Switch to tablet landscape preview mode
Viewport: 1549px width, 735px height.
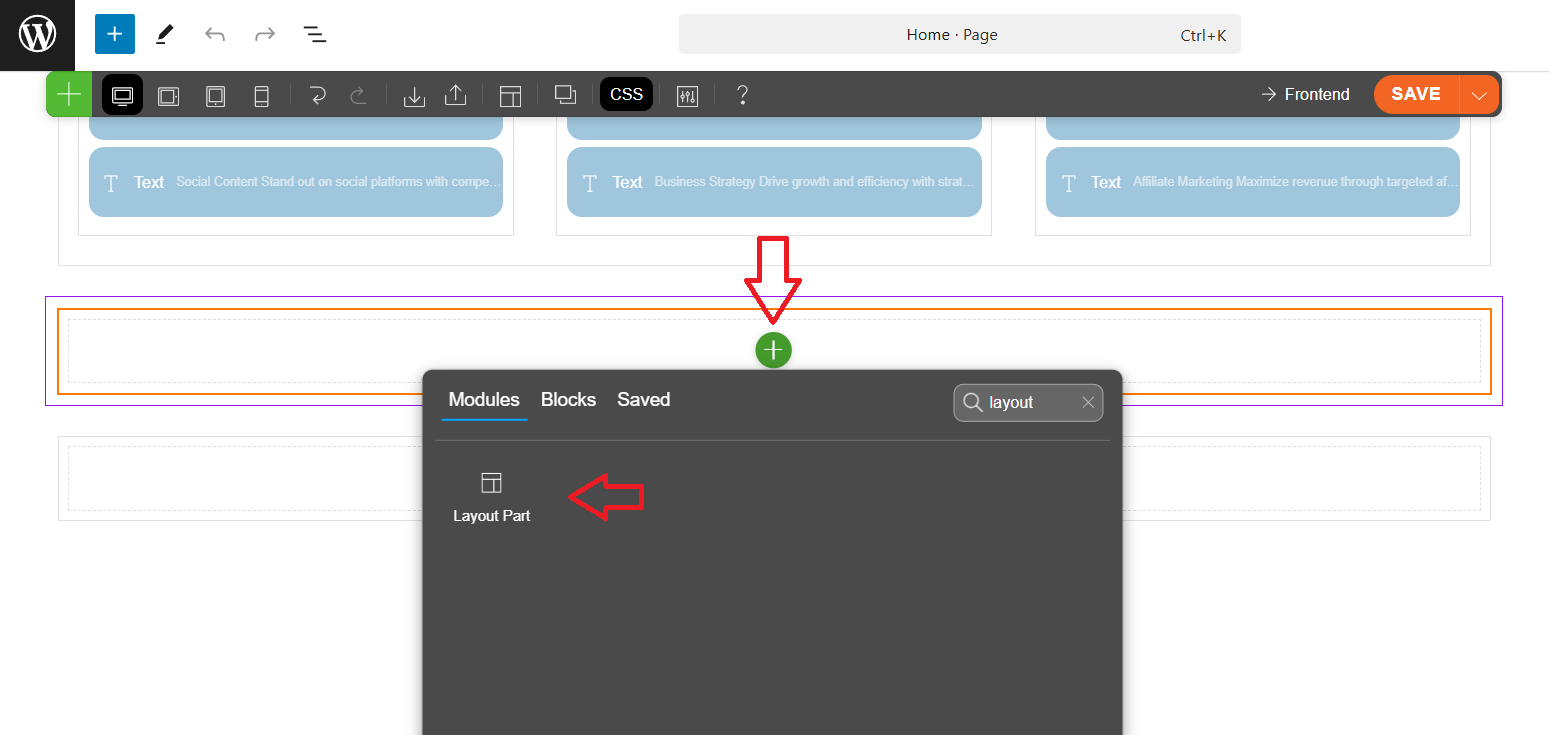(x=169, y=95)
